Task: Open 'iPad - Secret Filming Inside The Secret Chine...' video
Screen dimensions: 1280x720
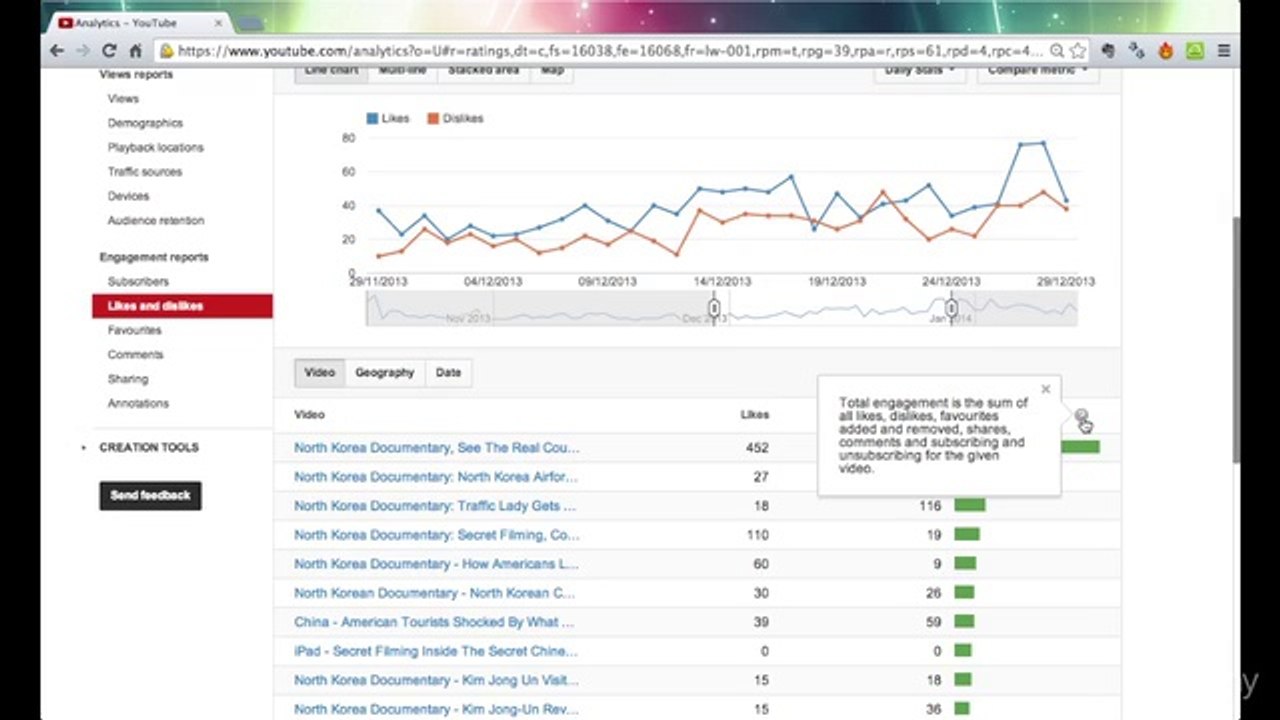Action: click(436, 651)
